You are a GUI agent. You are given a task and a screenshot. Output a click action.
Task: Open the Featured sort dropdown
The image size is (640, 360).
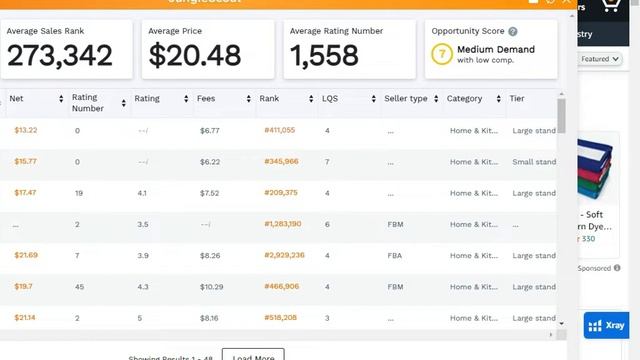[x=600, y=59]
